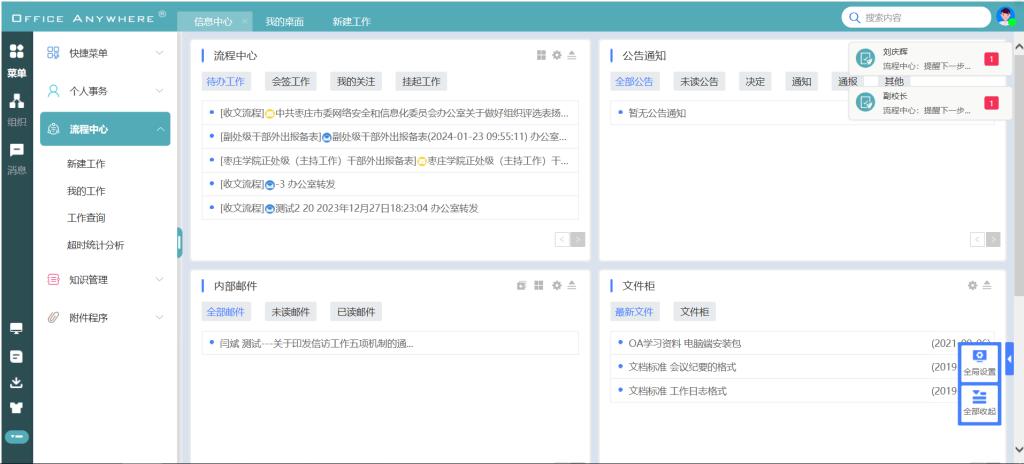Screen dimensions: 1024x464
Task: Click the shirt theme icon in left rail
Action: [x=16, y=409]
